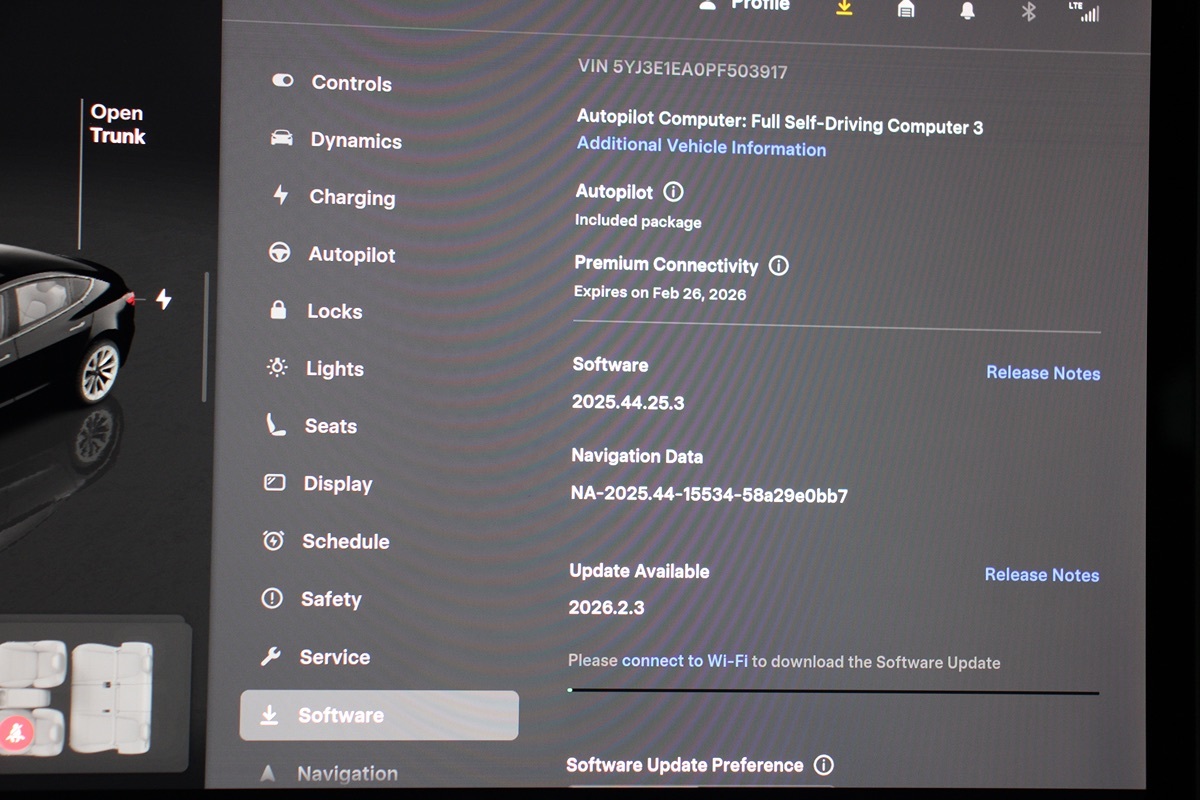Open notifications bell icon
Viewport: 1200px width, 800px height.
click(967, 10)
